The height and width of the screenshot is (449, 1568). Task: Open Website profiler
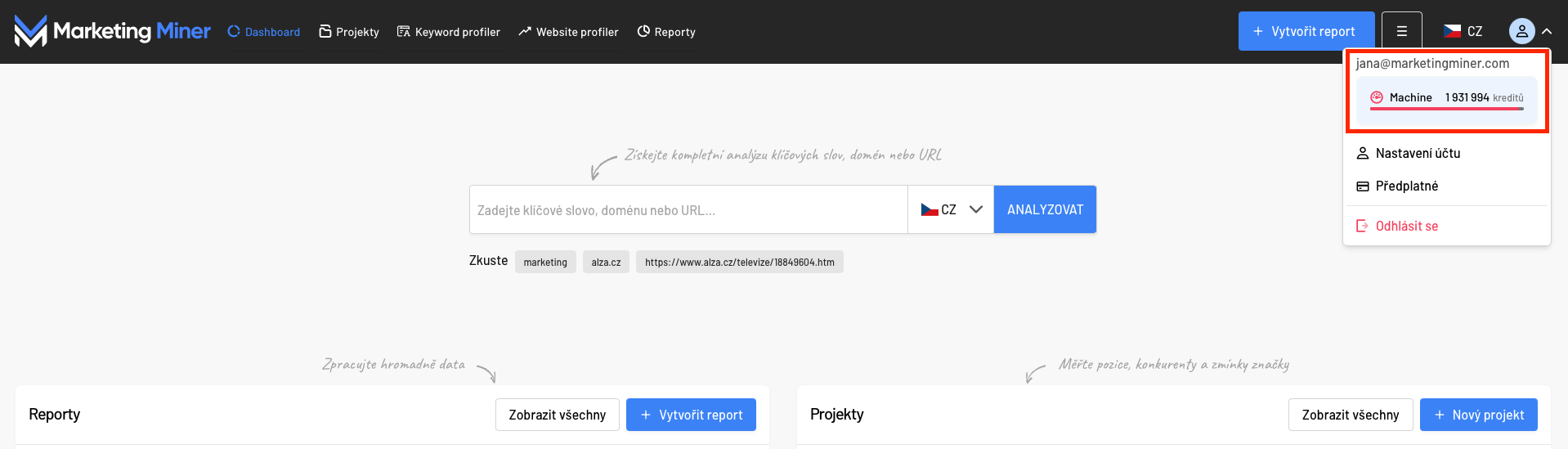568,32
